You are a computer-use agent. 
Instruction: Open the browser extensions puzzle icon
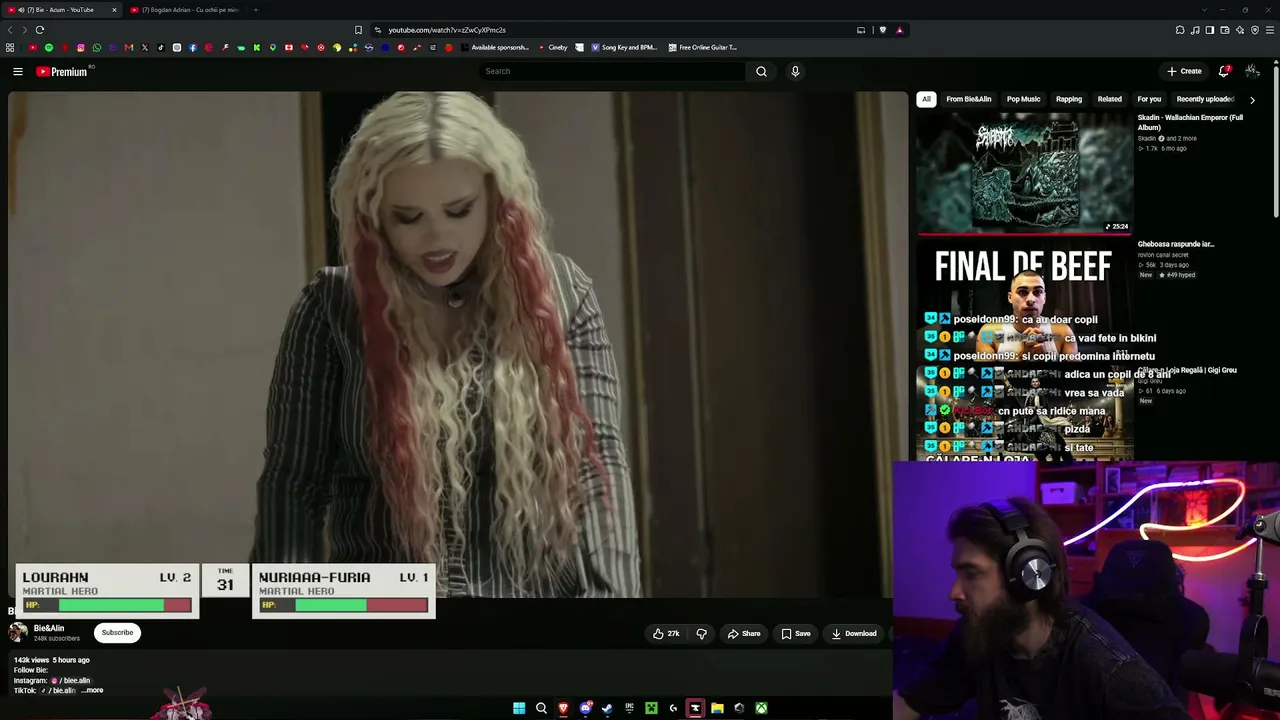[x=1180, y=30]
